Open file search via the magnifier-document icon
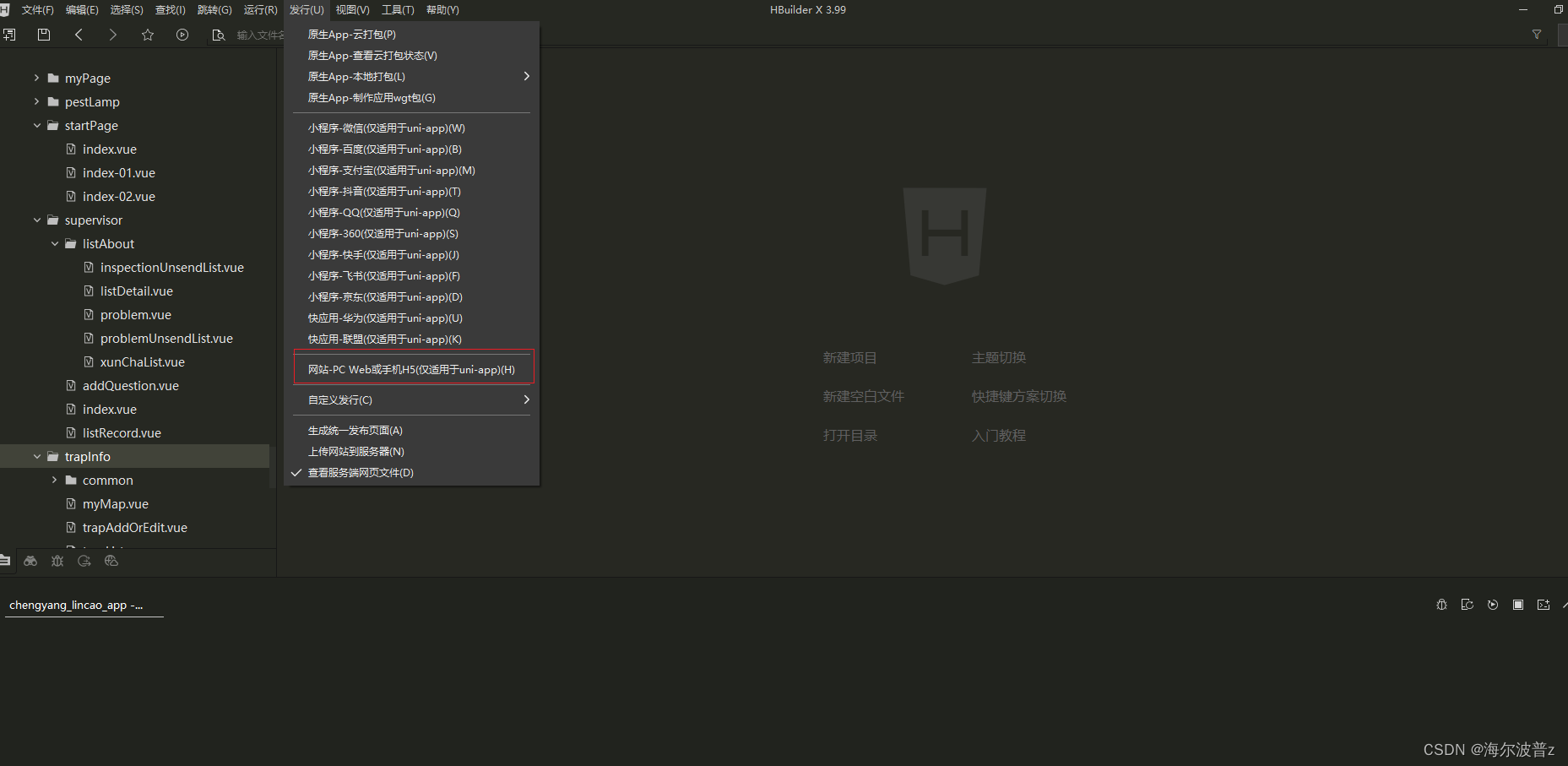Viewport: 1568px width, 766px height. (218, 35)
